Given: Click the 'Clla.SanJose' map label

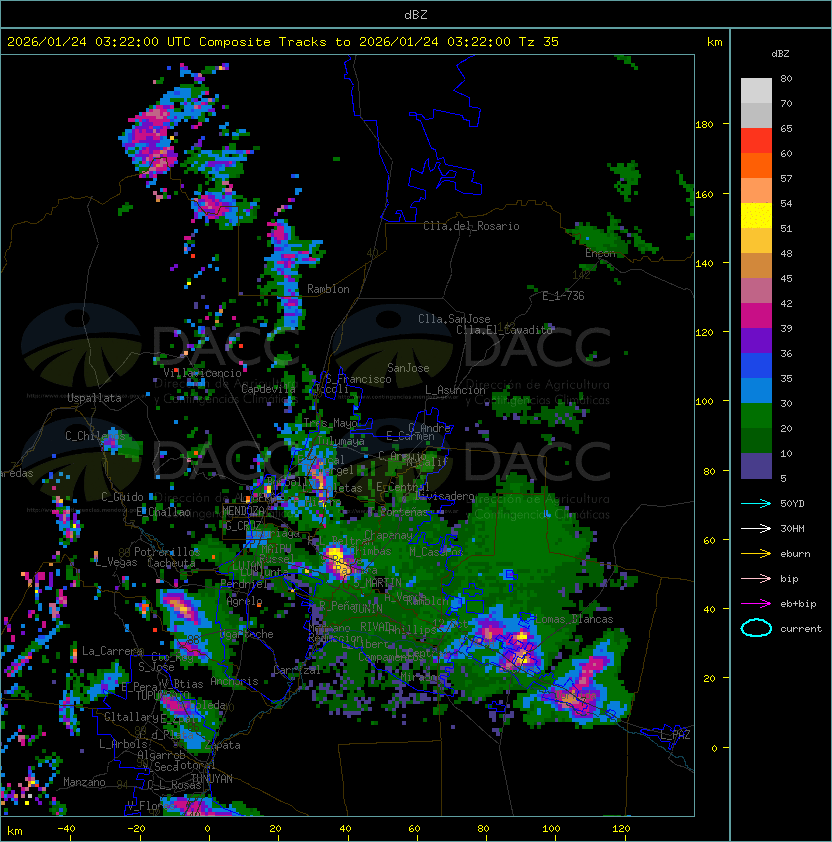Looking at the screenshot, I should tap(454, 319).
